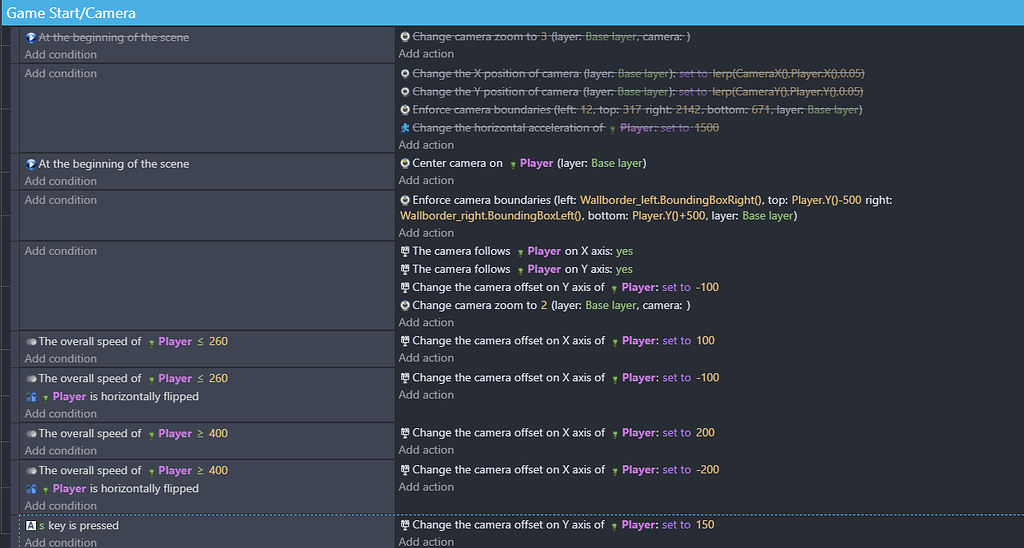Add condition to the 'camera follows Player' event
Viewport: 1024px width, 548px height.
coord(61,251)
